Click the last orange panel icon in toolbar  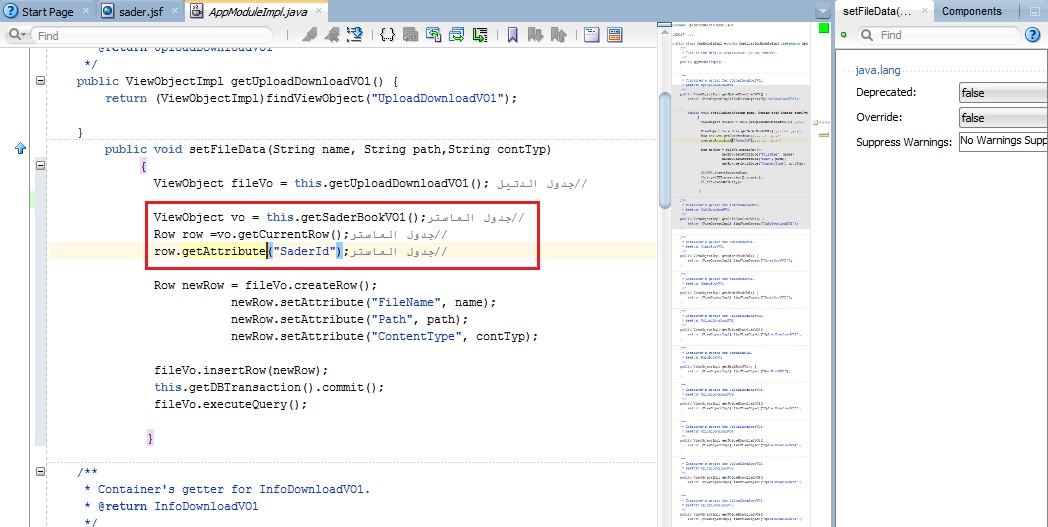click(x=615, y=35)
